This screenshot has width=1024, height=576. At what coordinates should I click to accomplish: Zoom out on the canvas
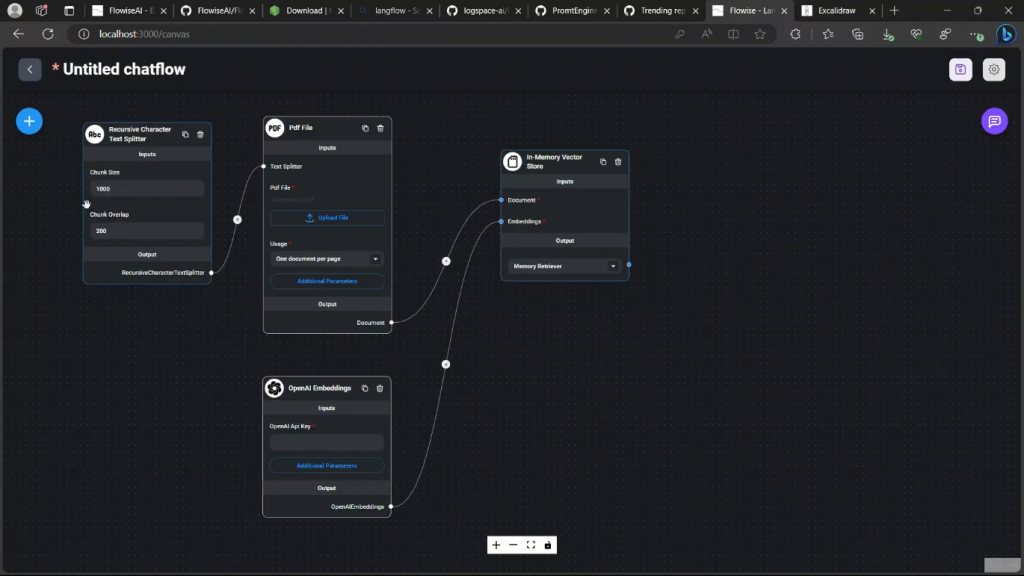(513, 545)
